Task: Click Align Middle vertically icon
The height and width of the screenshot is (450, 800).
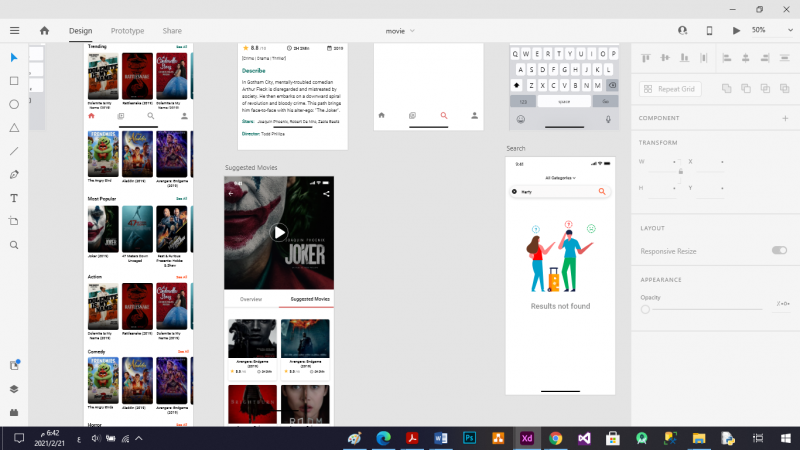Action: coord(665,58)
